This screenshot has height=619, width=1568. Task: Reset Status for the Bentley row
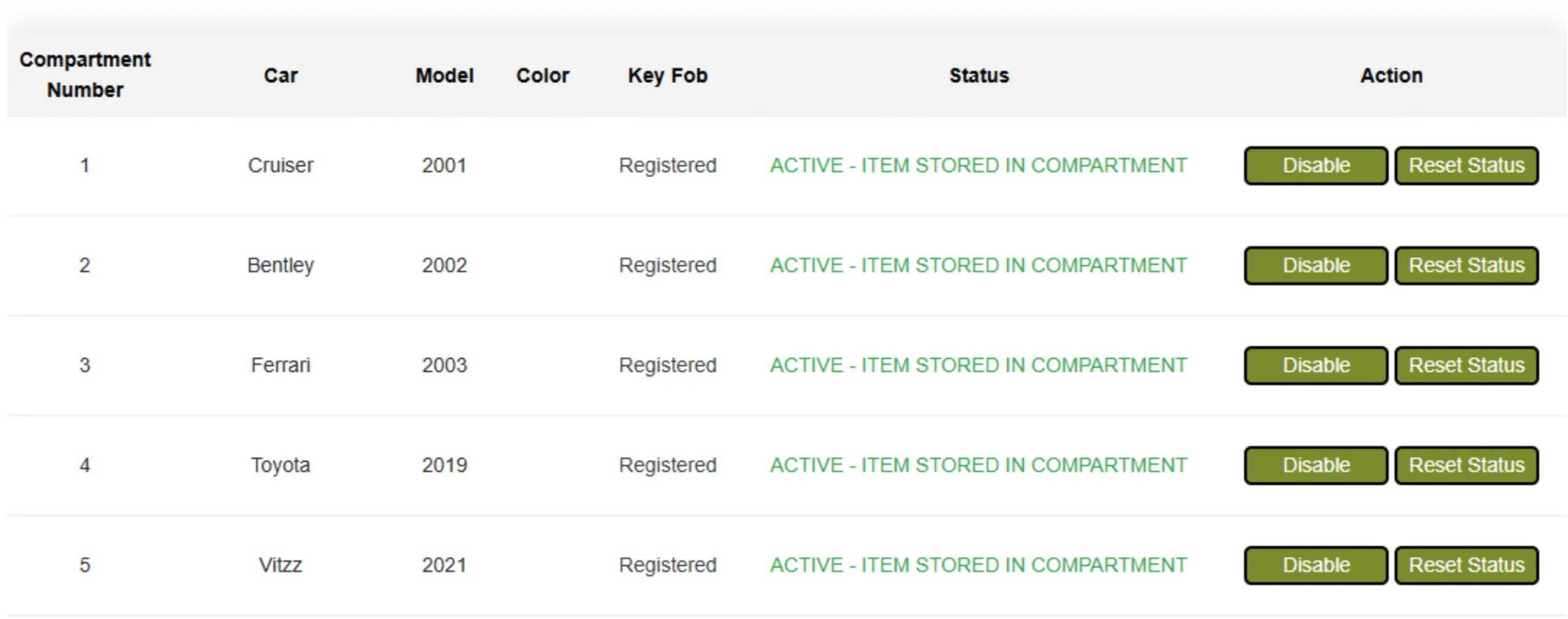point(1466,265)
